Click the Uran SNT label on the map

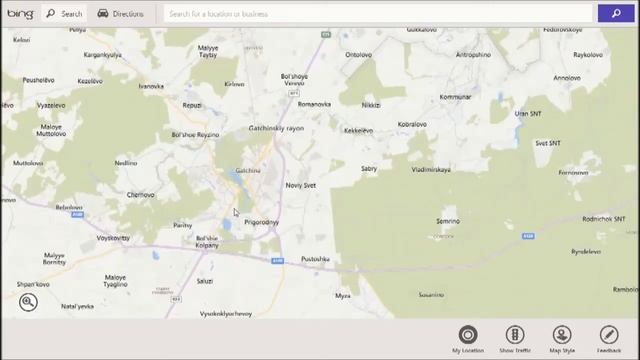[x=528, y=114]
